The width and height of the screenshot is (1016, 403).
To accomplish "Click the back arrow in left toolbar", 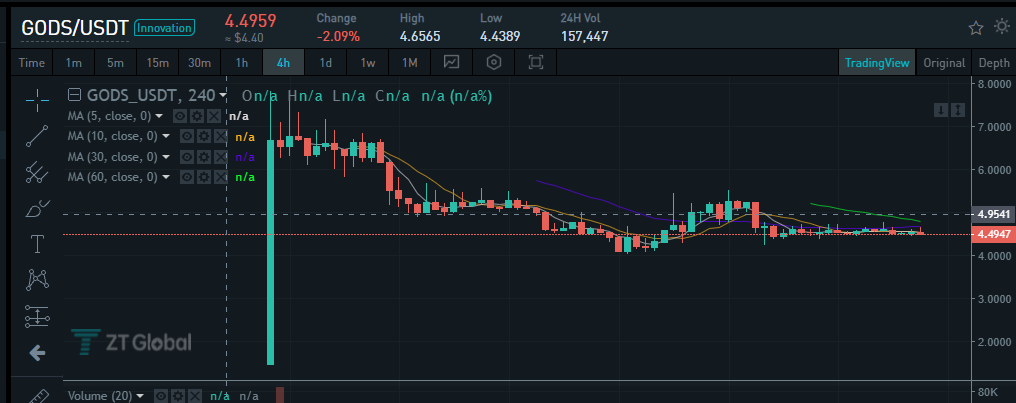I will coord(38,353).
